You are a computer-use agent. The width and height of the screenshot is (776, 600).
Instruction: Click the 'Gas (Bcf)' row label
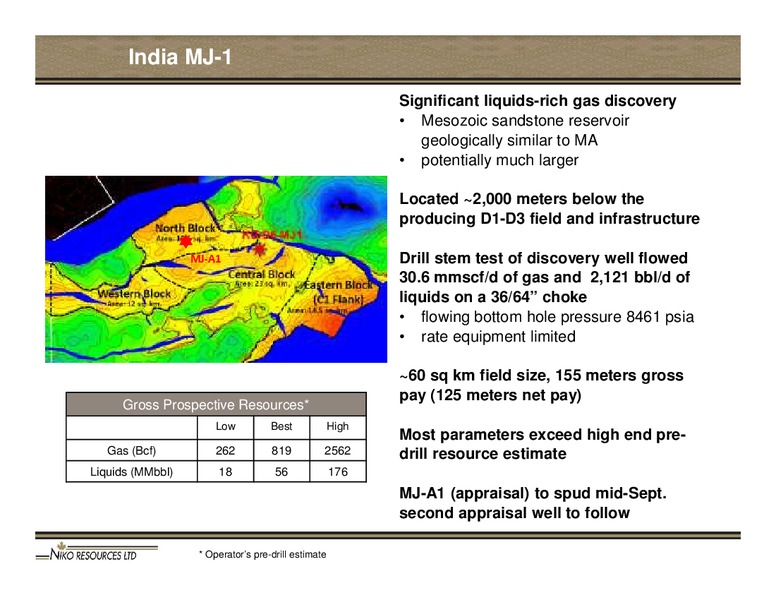(x=131, y=450)
